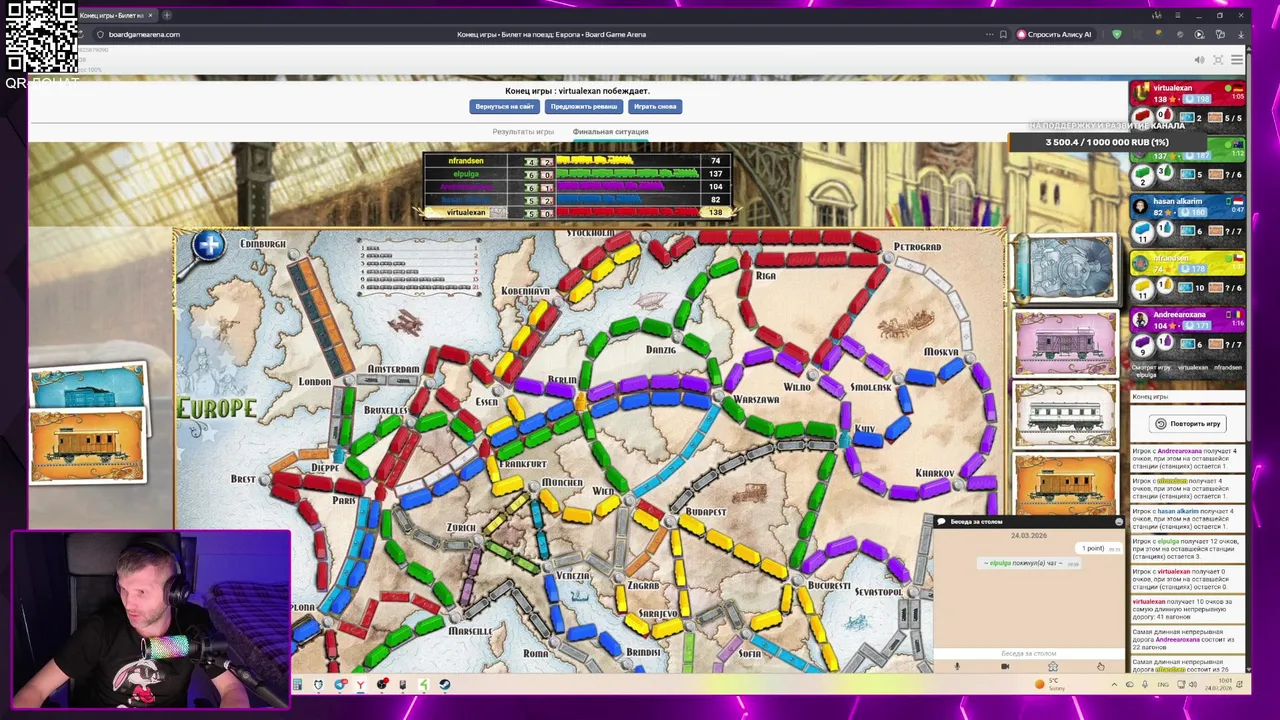The image size is (1280, 720).
Task: Switch to 'Результаты игры' tab
Action: tap(523, 132)
